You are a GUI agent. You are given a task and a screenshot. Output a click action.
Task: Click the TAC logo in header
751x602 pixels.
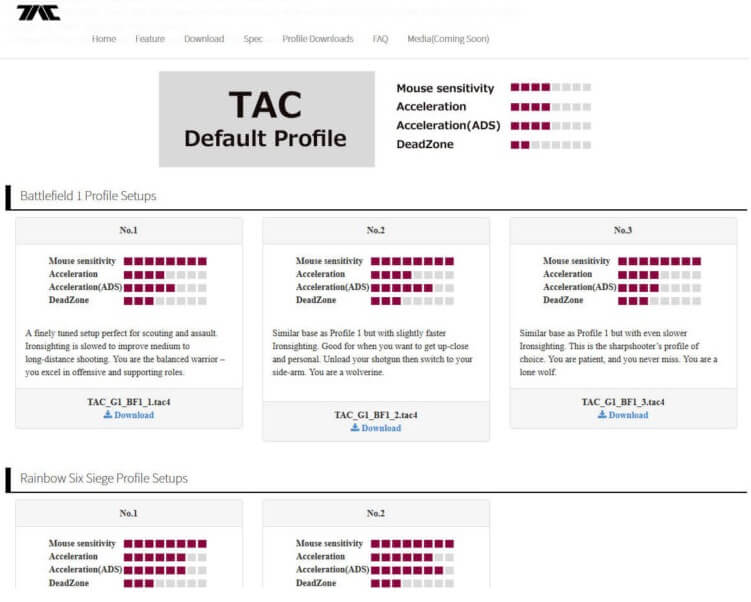tap(38, 13)
